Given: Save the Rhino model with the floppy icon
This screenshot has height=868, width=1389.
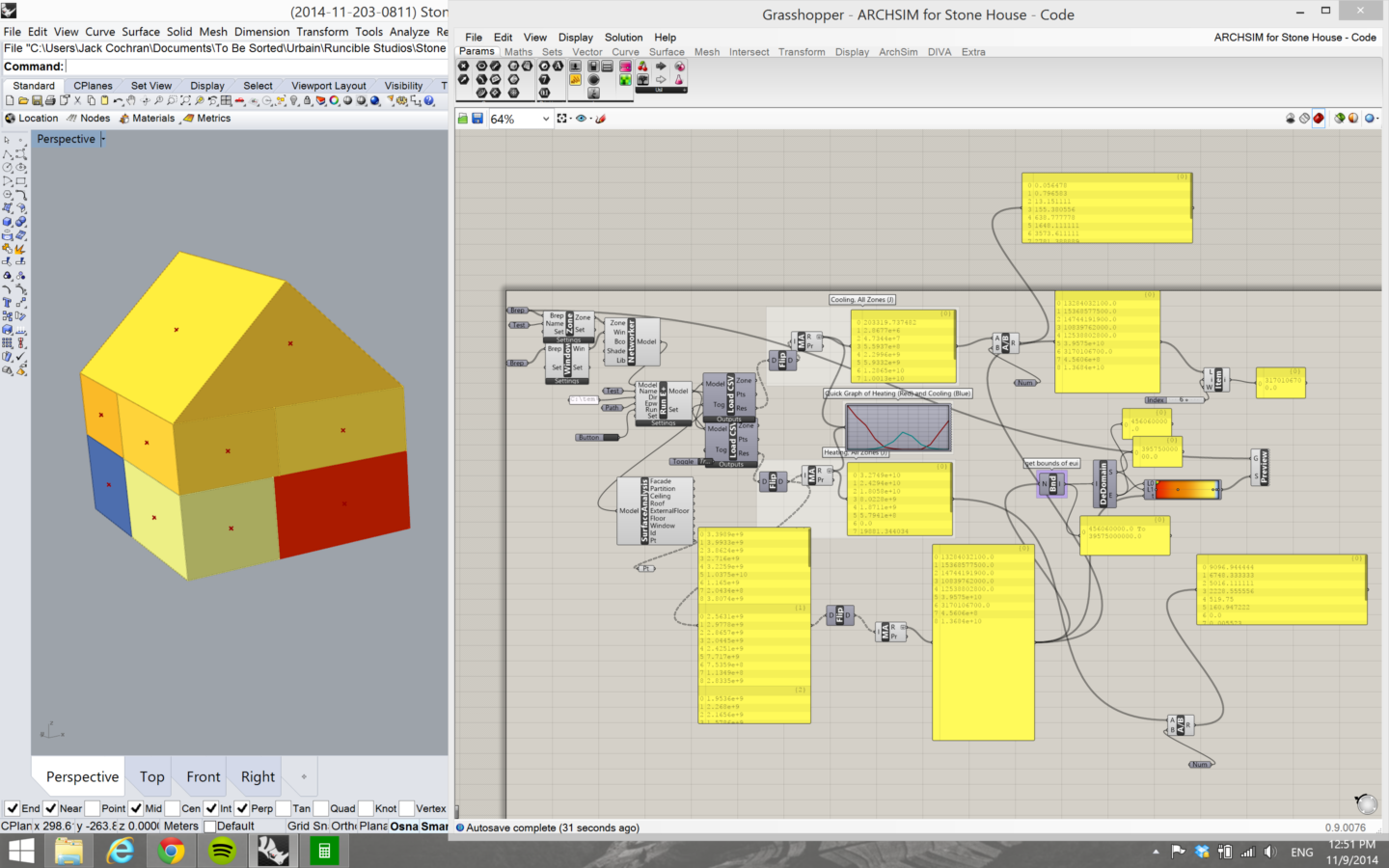Looking at the screenshot, I should (37, 100).
